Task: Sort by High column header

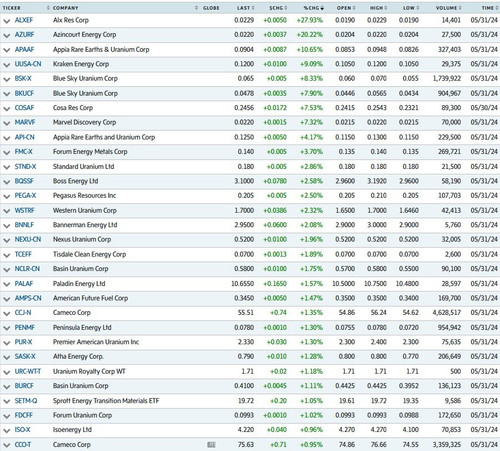Action: tap(378, 8)
